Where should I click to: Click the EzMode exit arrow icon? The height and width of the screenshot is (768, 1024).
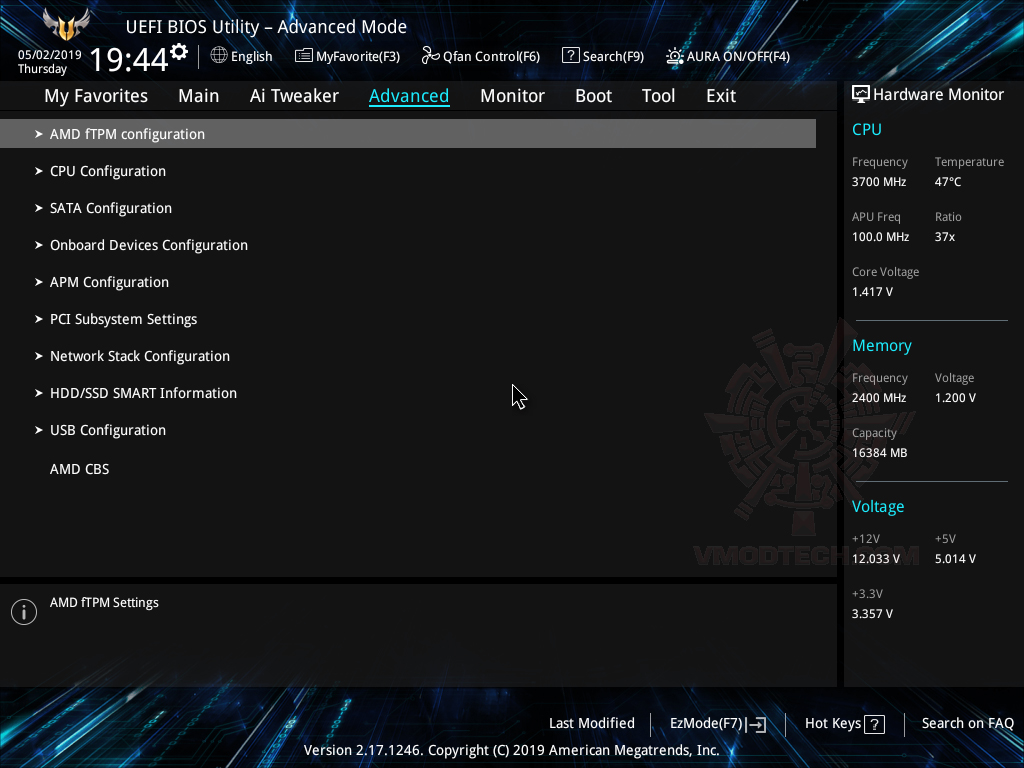coord(757,724)
